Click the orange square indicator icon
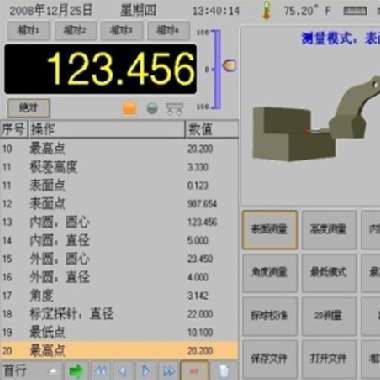 click(129, 108)
